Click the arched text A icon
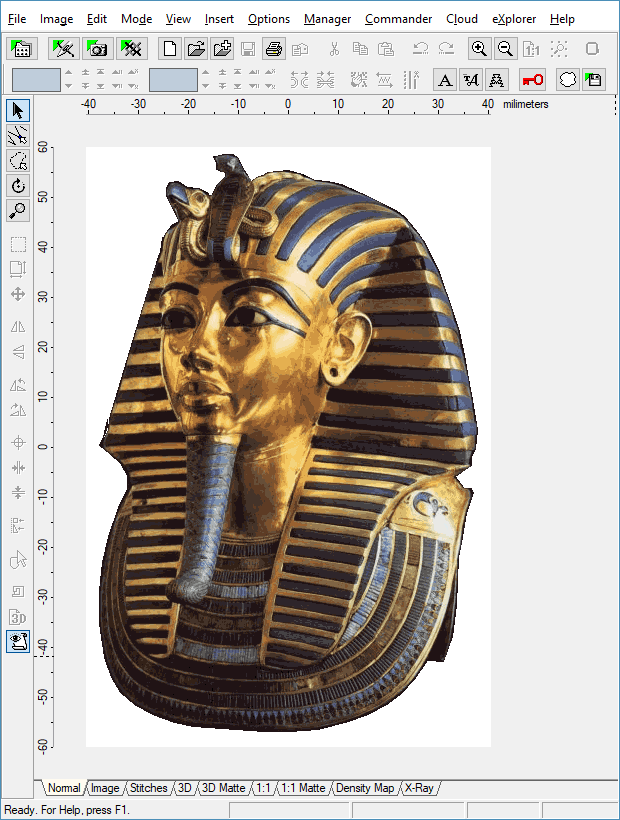The width and height of the screenshot is (620, 820). (496, 80)
